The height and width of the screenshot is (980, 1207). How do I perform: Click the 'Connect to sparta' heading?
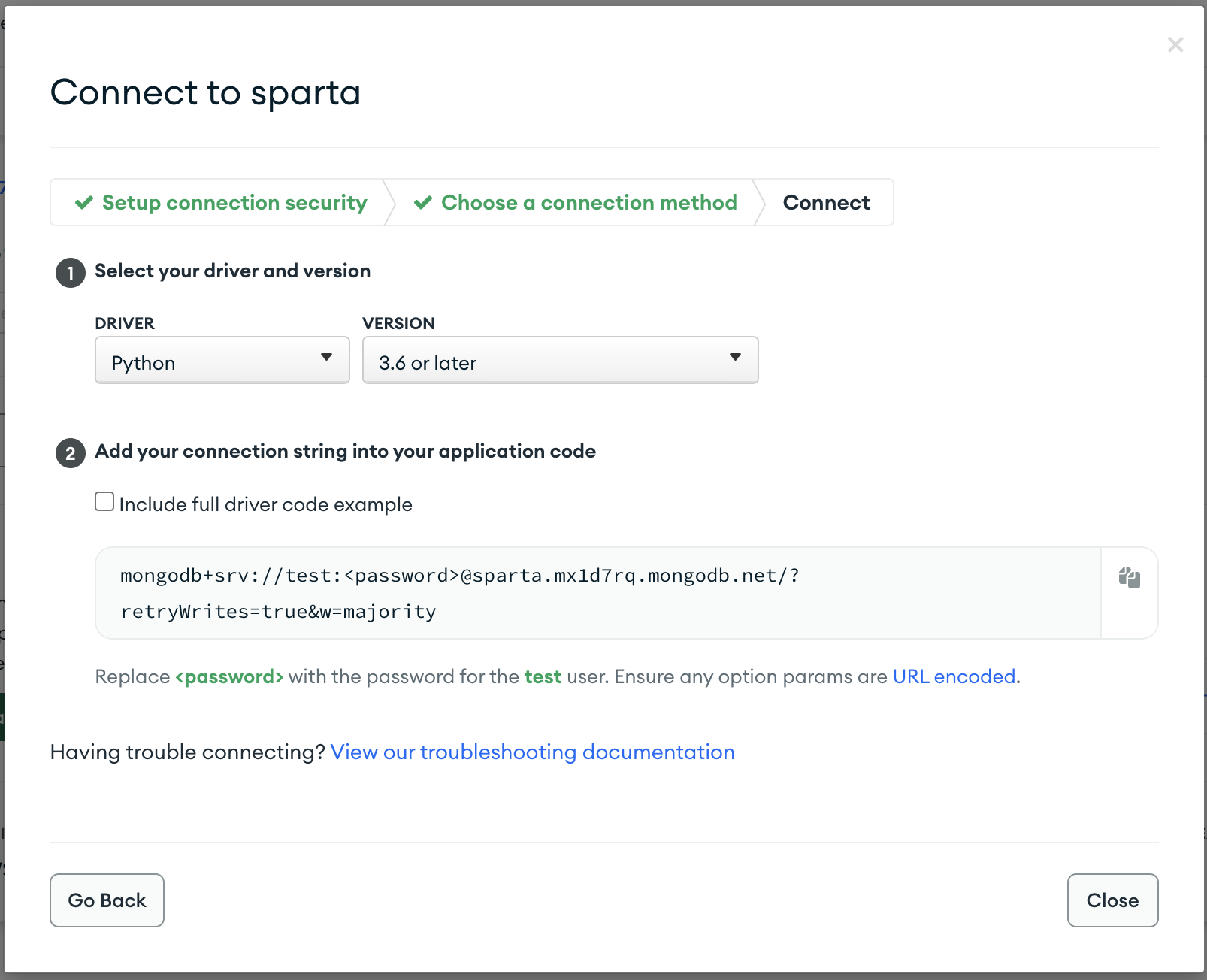[205, 92]
